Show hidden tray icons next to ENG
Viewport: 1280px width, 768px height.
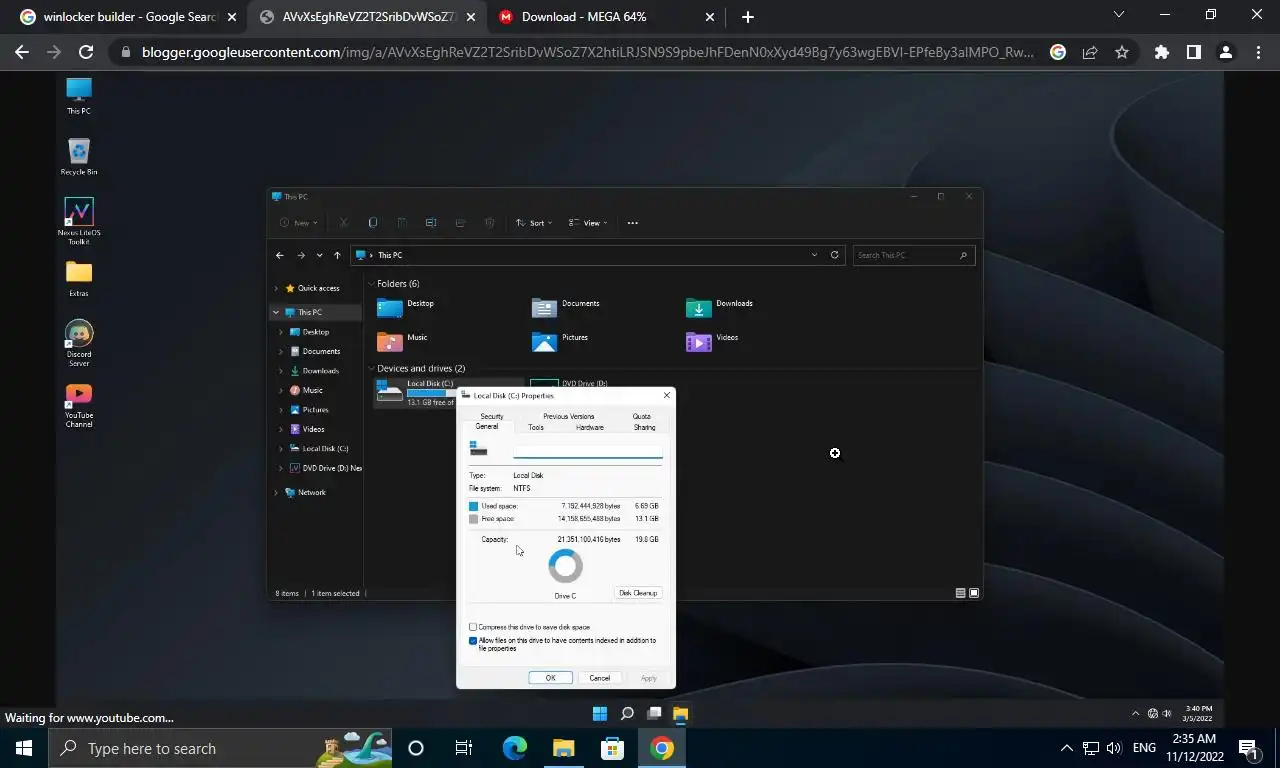point(1066,748)
